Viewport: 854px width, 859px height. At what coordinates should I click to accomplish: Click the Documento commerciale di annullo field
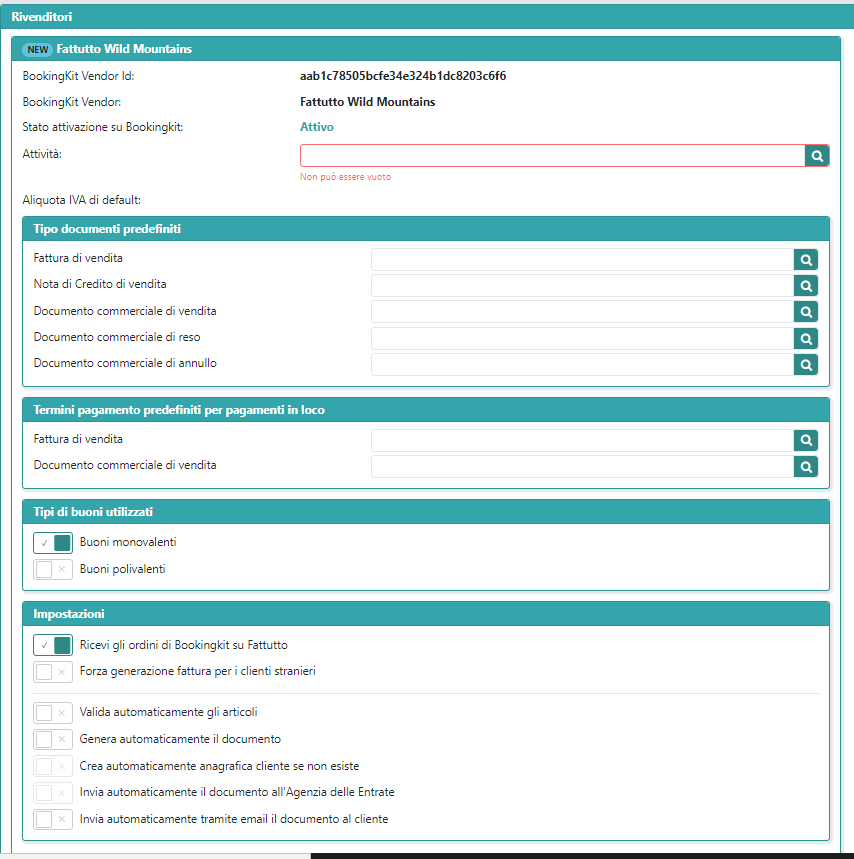(x=582, y=364)
